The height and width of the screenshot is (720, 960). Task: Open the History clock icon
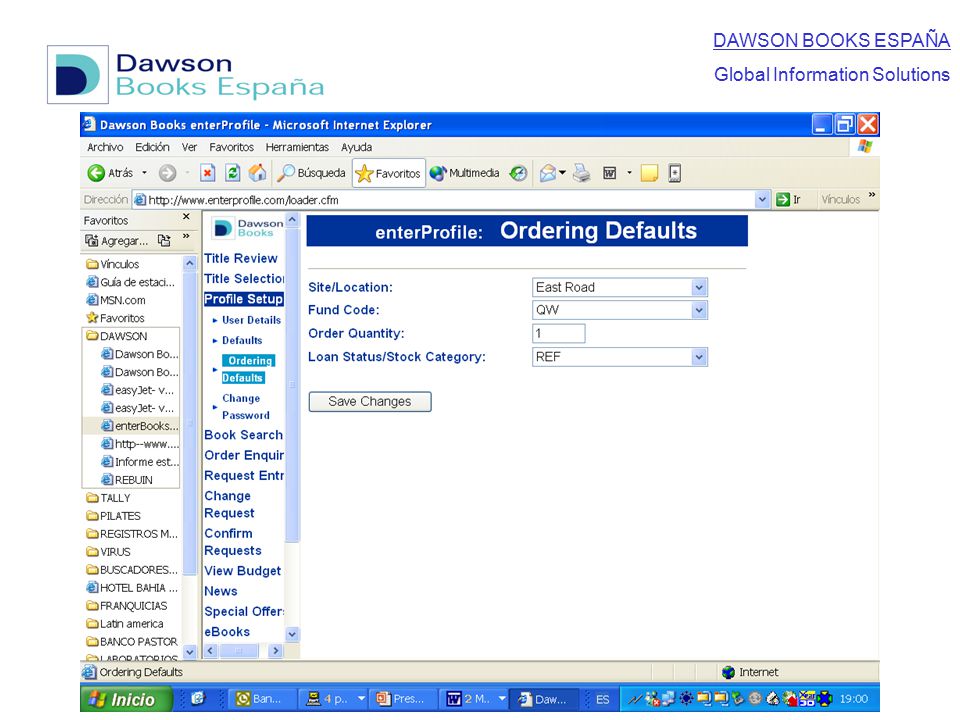tap(519, 173)
